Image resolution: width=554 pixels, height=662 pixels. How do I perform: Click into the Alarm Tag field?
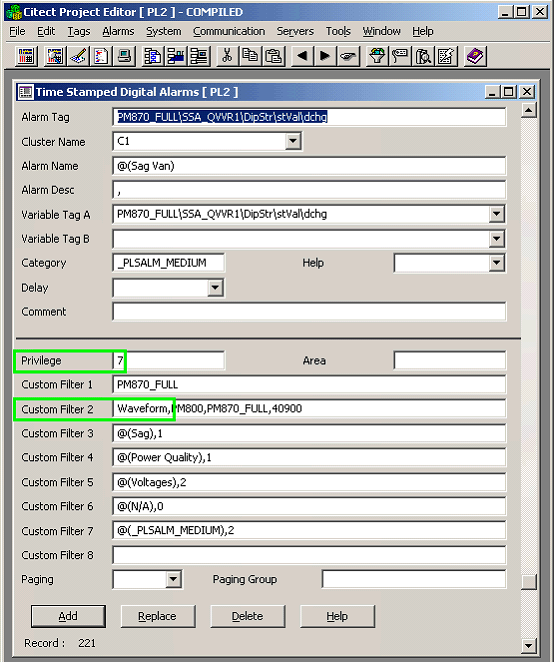309,117
